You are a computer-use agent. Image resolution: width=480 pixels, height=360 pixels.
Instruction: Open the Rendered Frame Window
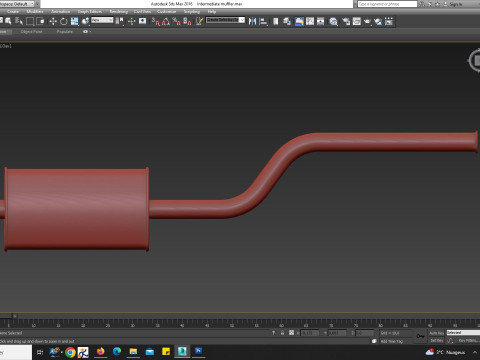click(x=357, y=21)
